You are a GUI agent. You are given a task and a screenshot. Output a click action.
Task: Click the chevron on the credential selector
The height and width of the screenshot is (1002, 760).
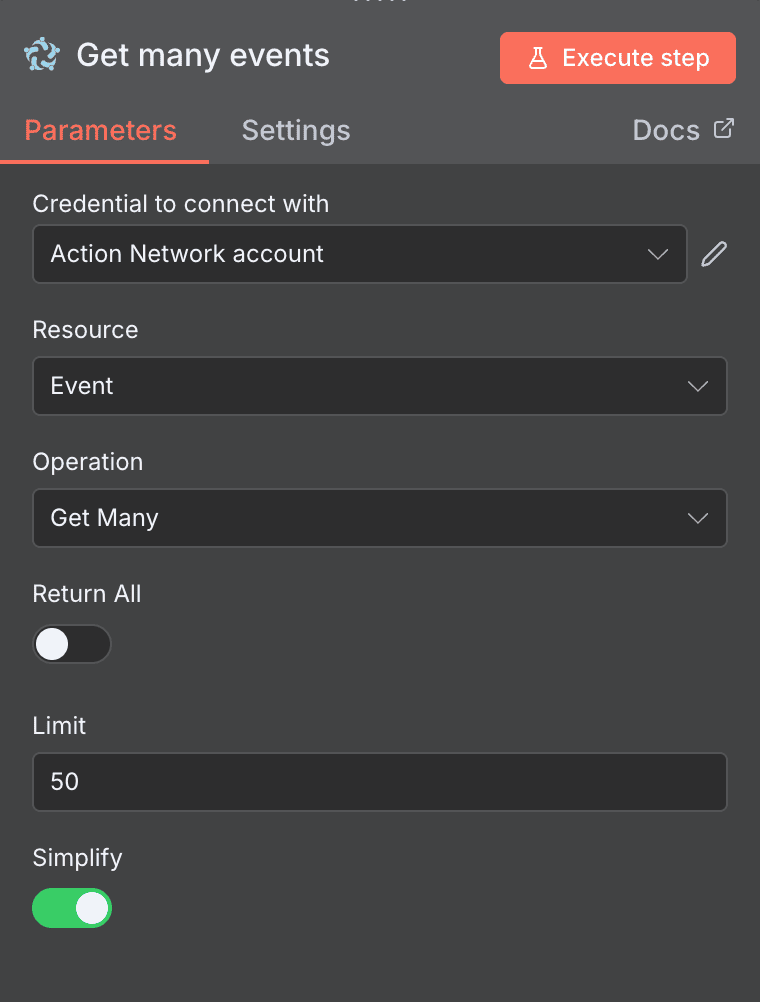(x=658, y=254)
